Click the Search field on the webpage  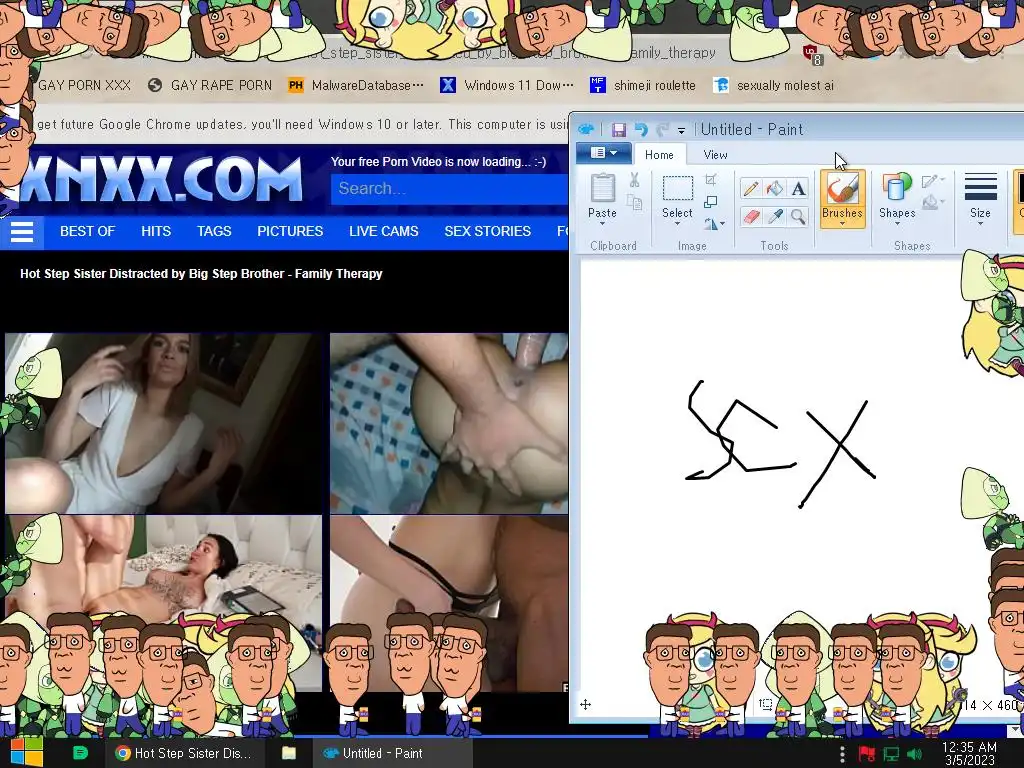tap(450, 189)
